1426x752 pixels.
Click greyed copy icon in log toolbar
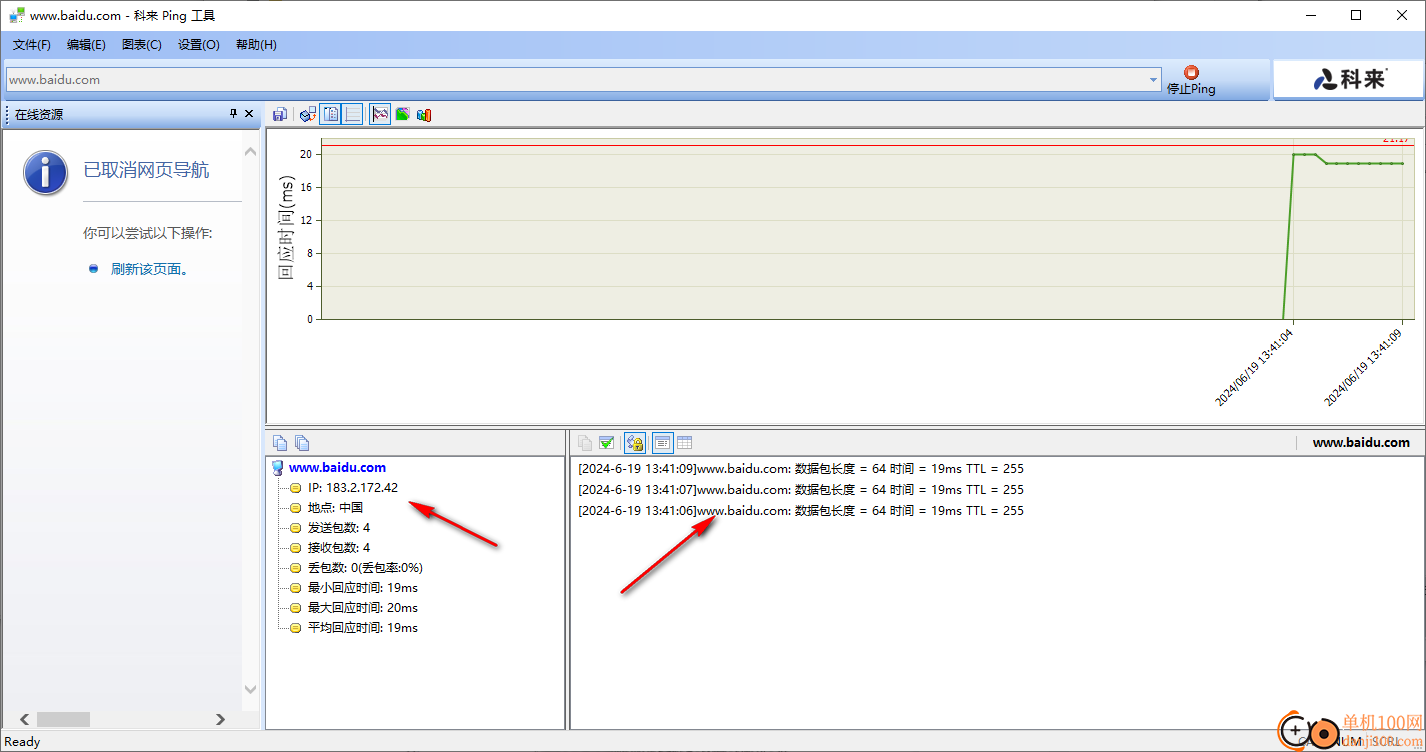click(x=585, y=443)
